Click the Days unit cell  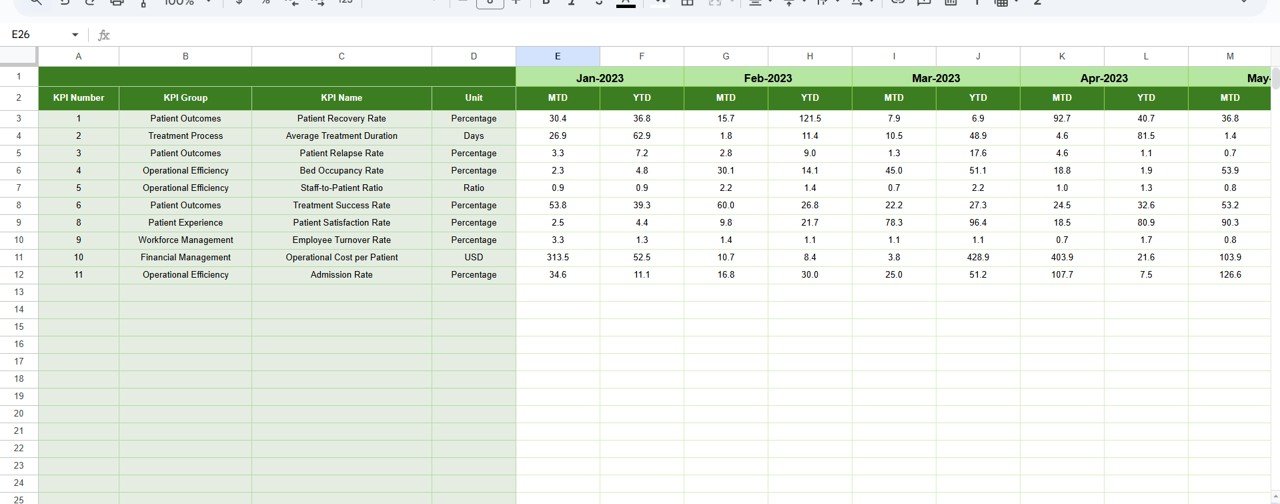coord(474,136)
